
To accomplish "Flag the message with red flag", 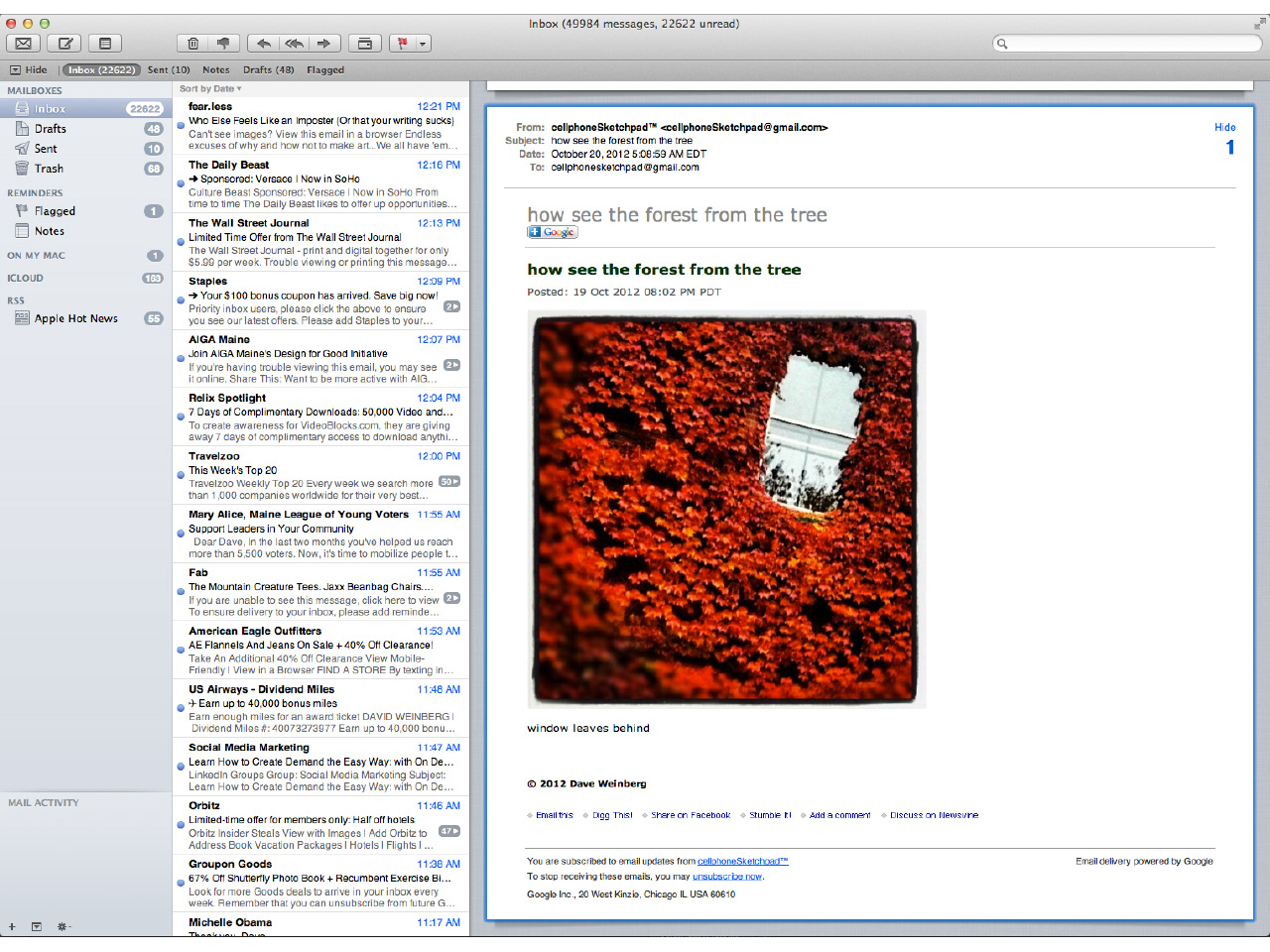I will click(x=402, y=43).
